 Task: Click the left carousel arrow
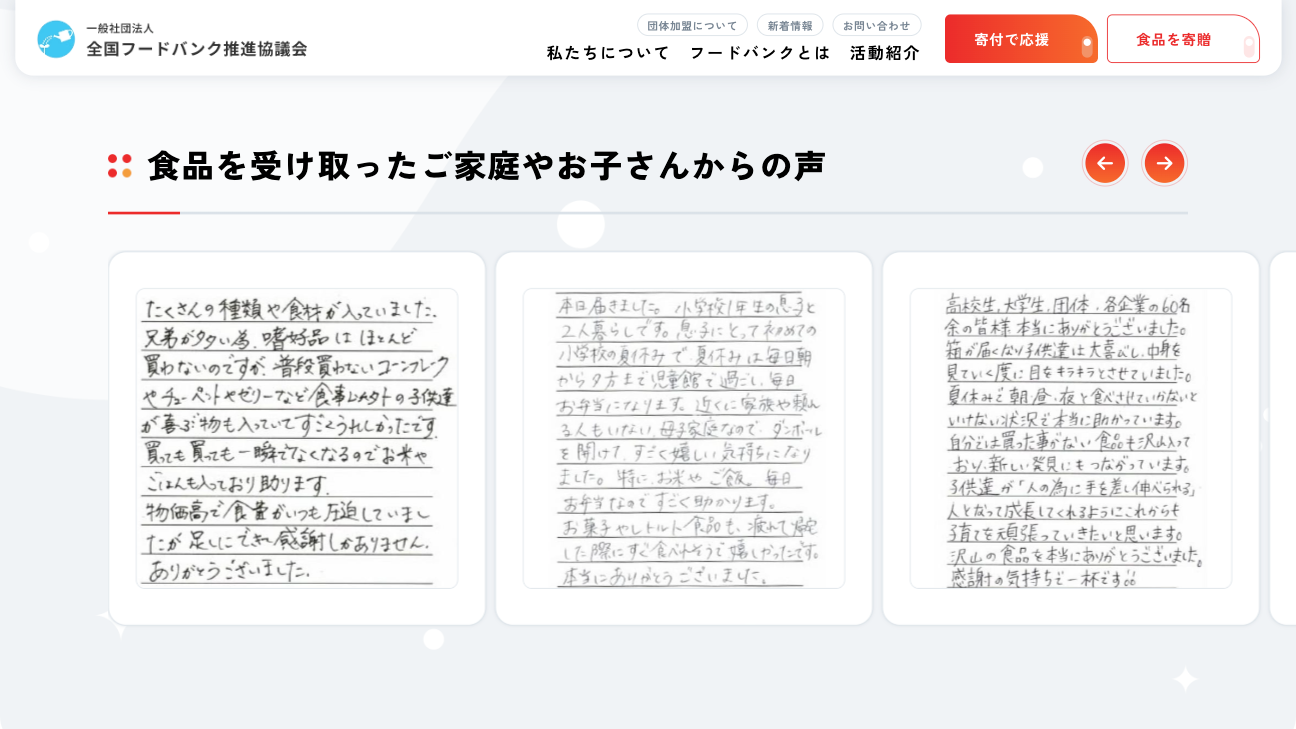tap(1105, 163)
